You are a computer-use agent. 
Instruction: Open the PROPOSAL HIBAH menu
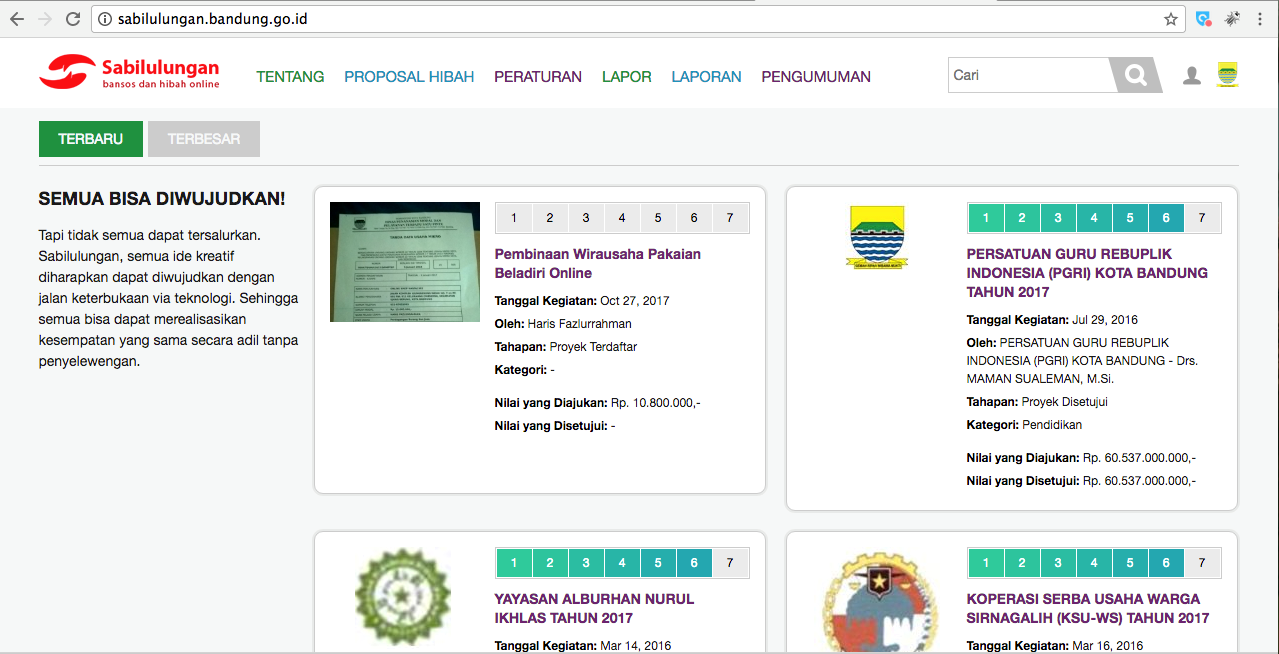click(x=409, y=76)
